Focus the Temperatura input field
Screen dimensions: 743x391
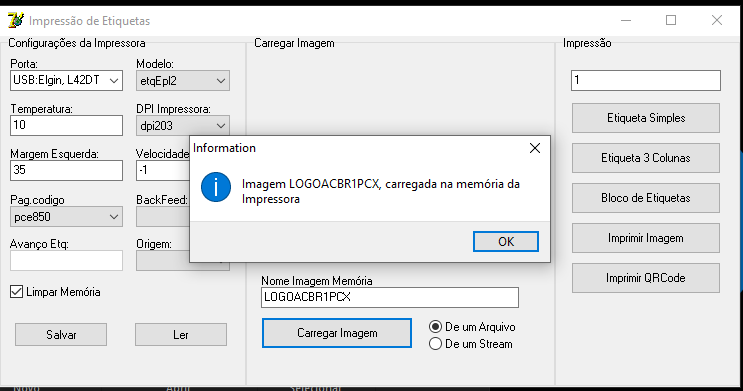tap(66, 126)
